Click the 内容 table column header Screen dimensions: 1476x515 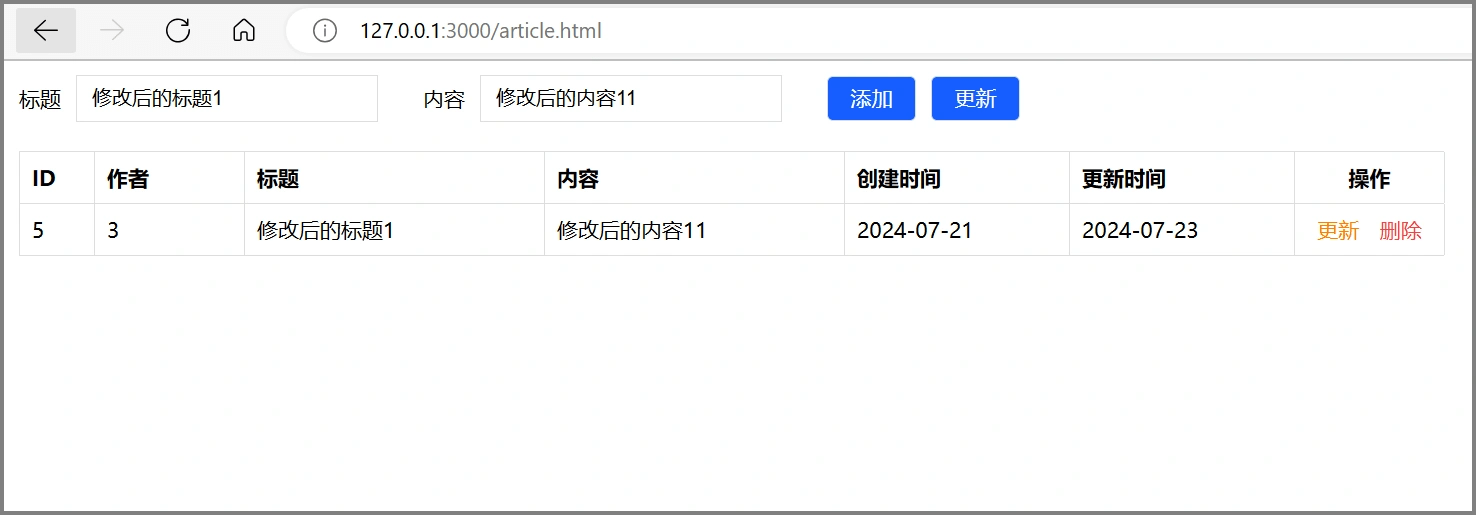coord(578,179)
